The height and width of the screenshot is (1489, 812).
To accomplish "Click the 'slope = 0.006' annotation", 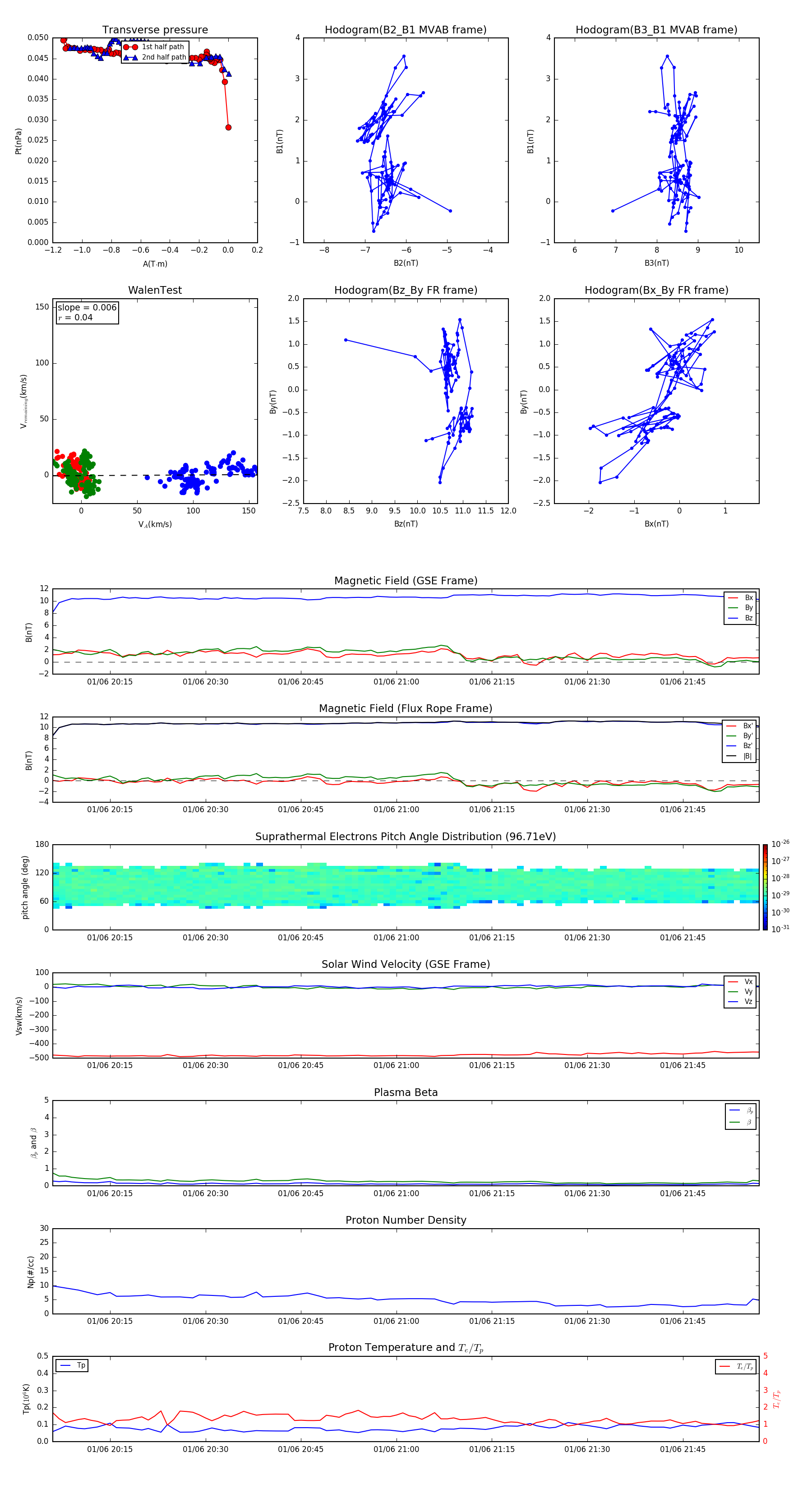I will (87, 308).
